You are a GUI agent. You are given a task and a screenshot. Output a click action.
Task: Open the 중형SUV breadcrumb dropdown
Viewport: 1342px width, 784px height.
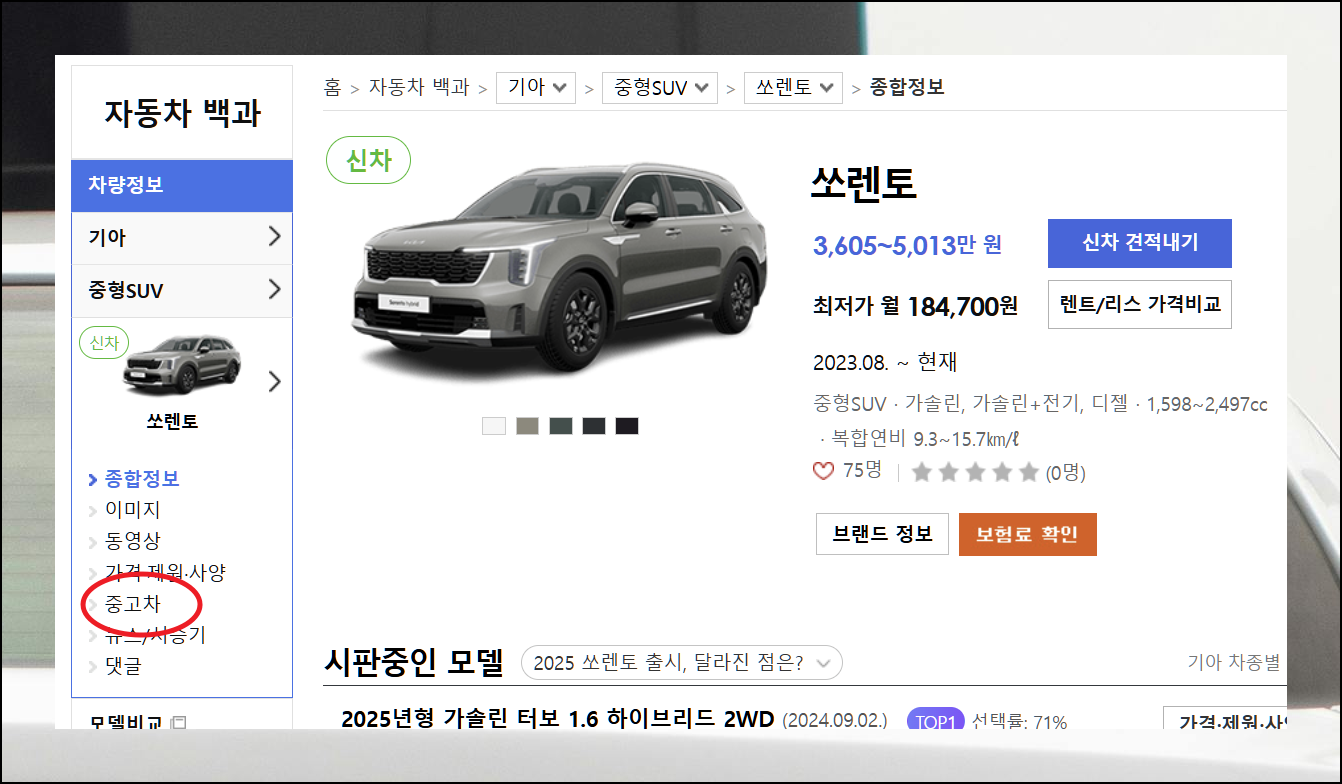tap(660, 87)
